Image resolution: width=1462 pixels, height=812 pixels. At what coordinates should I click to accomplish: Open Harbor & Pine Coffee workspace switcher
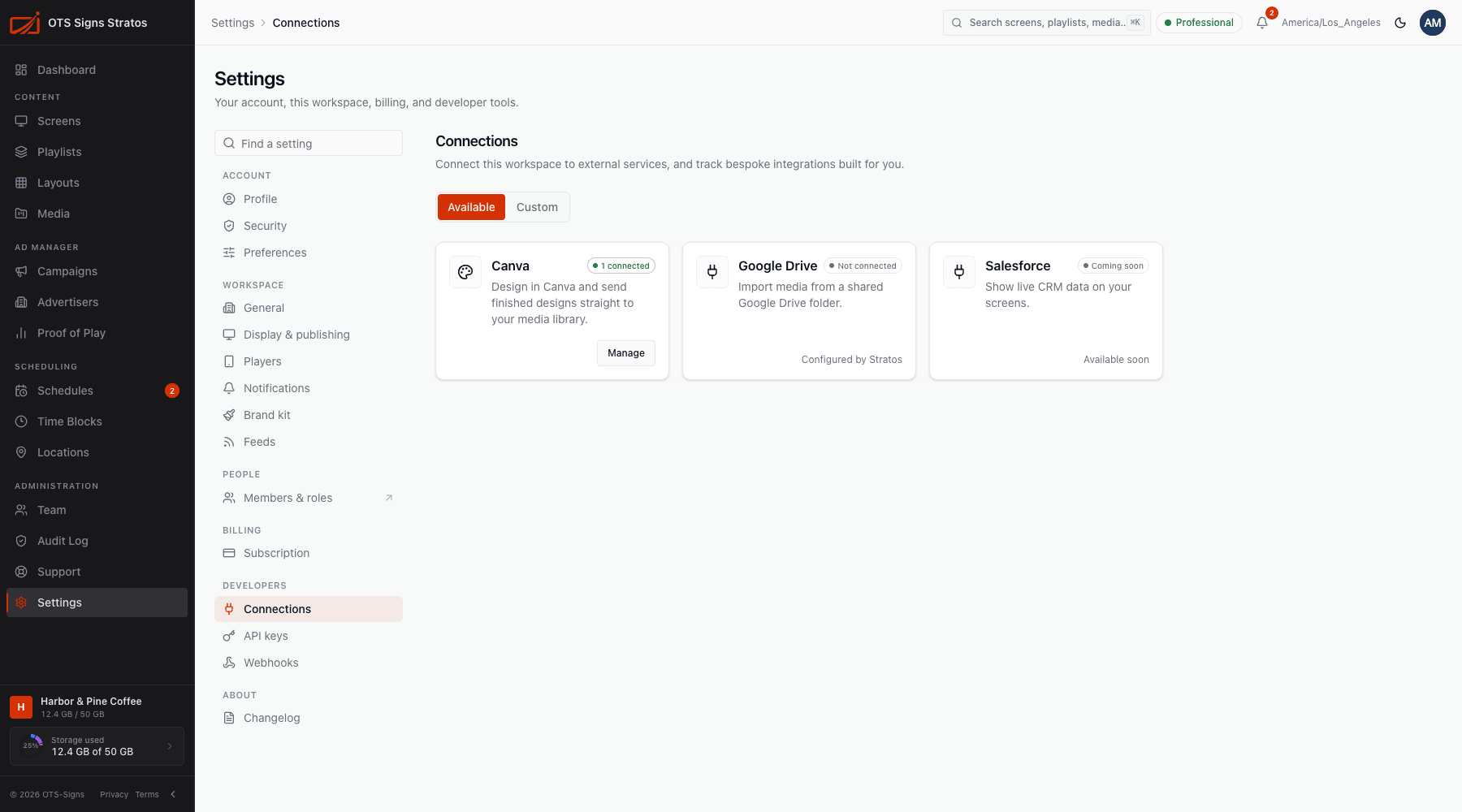point(97,707)
